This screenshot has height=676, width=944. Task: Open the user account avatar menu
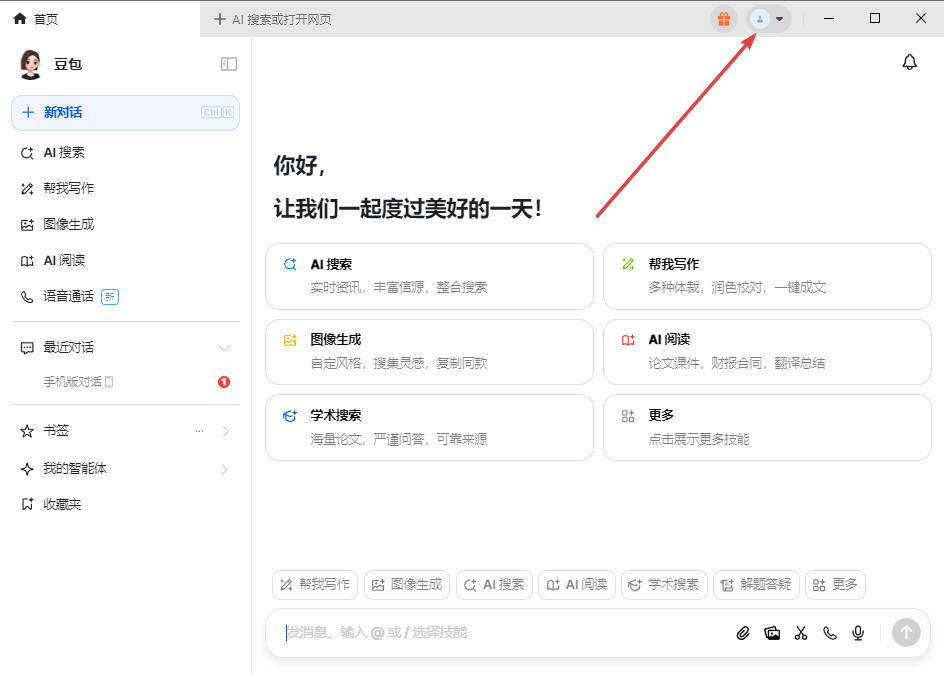[768, 19]
